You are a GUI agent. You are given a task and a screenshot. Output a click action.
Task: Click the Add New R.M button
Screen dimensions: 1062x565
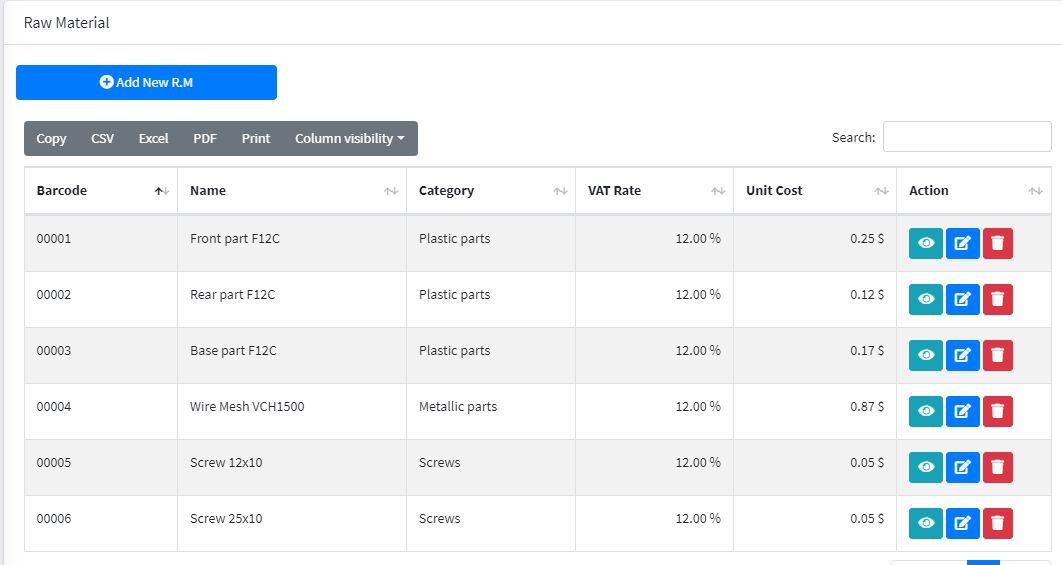click(x=146, y=83)
